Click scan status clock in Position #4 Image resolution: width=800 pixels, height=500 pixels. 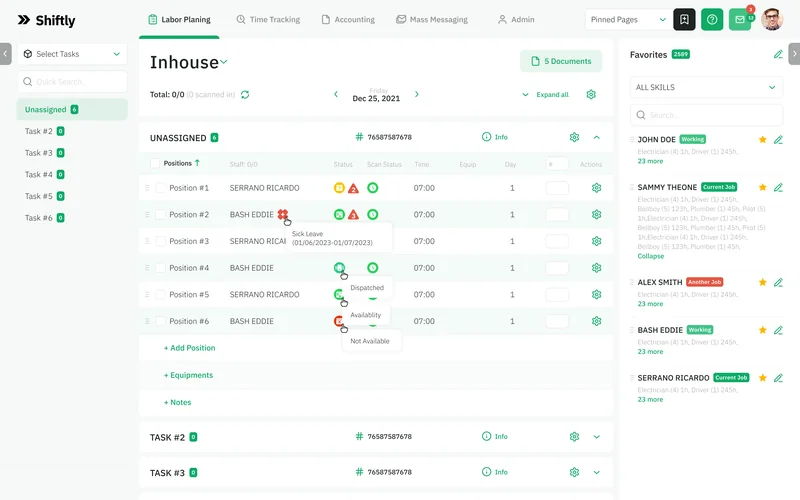[373, 267]
